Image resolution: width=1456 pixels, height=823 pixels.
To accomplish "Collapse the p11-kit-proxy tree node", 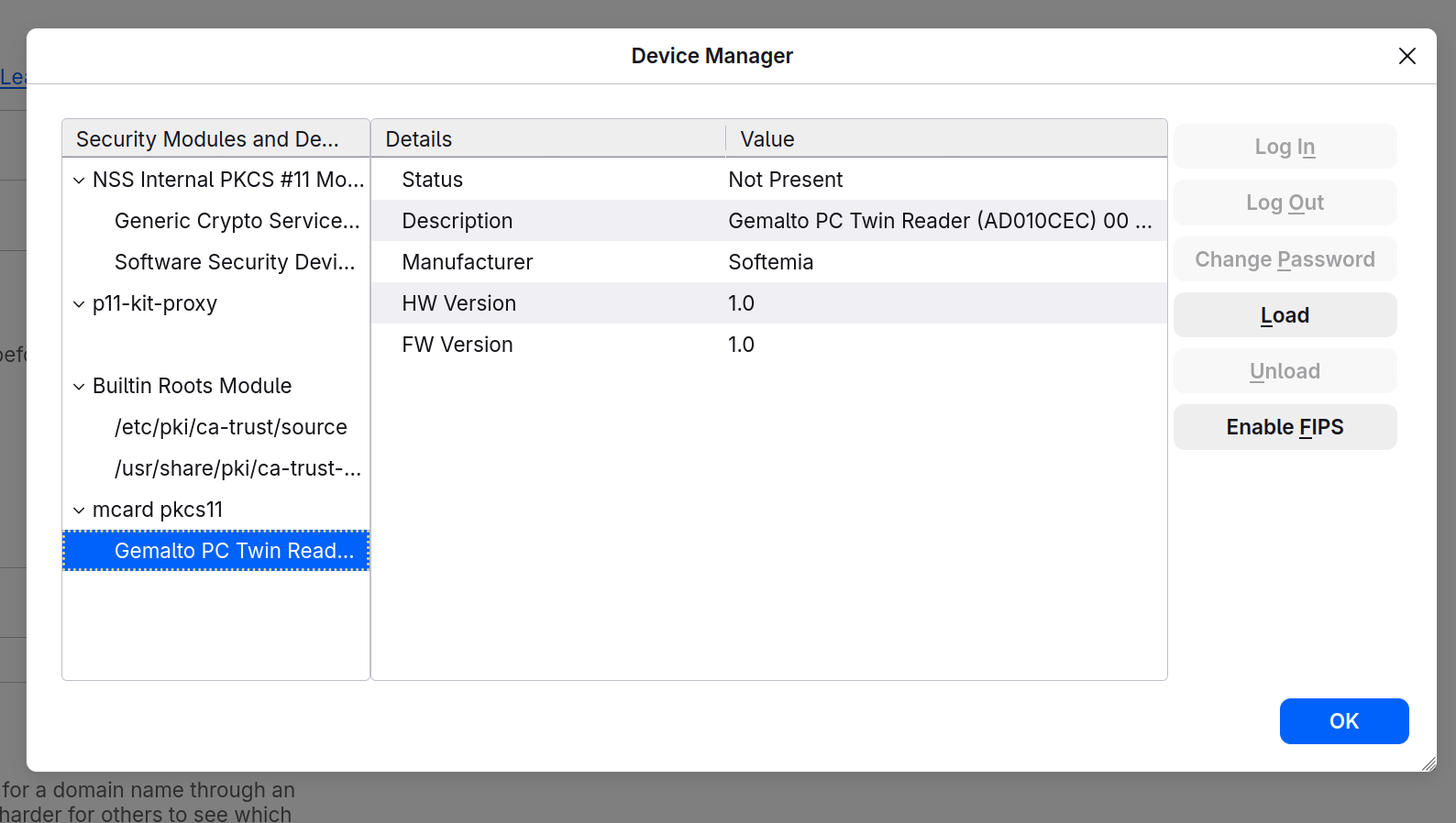I will [x=79, y=304].
